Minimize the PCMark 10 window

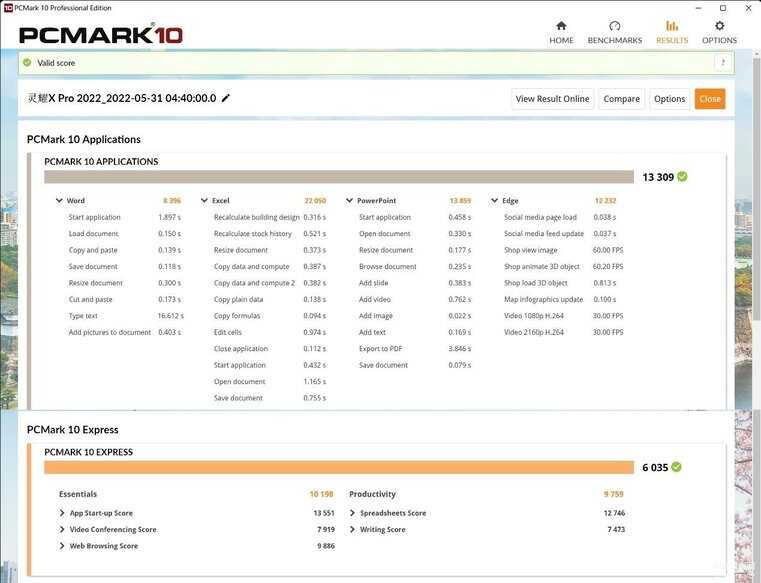[698, 8]
